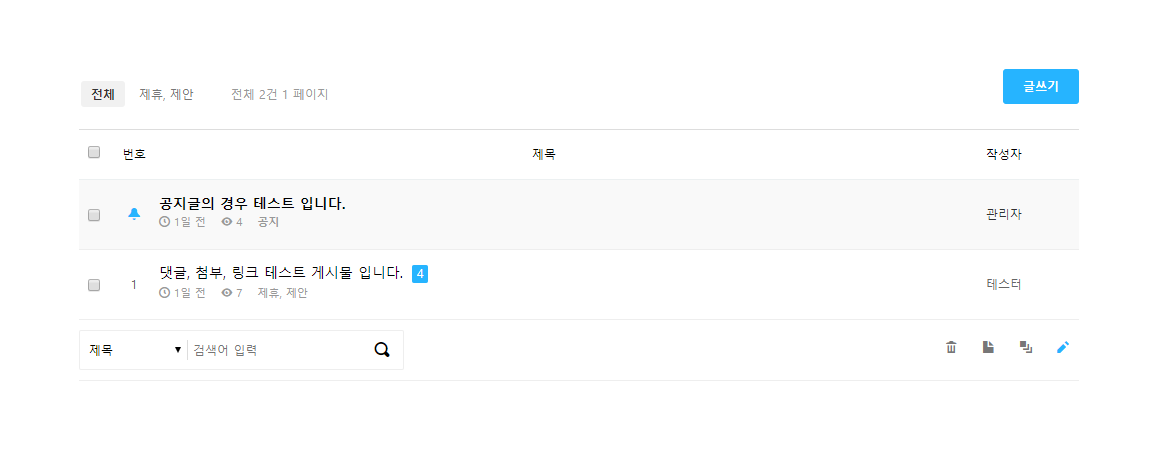Click the single document page icon
1160x456 pixels.
click(988, 347)
